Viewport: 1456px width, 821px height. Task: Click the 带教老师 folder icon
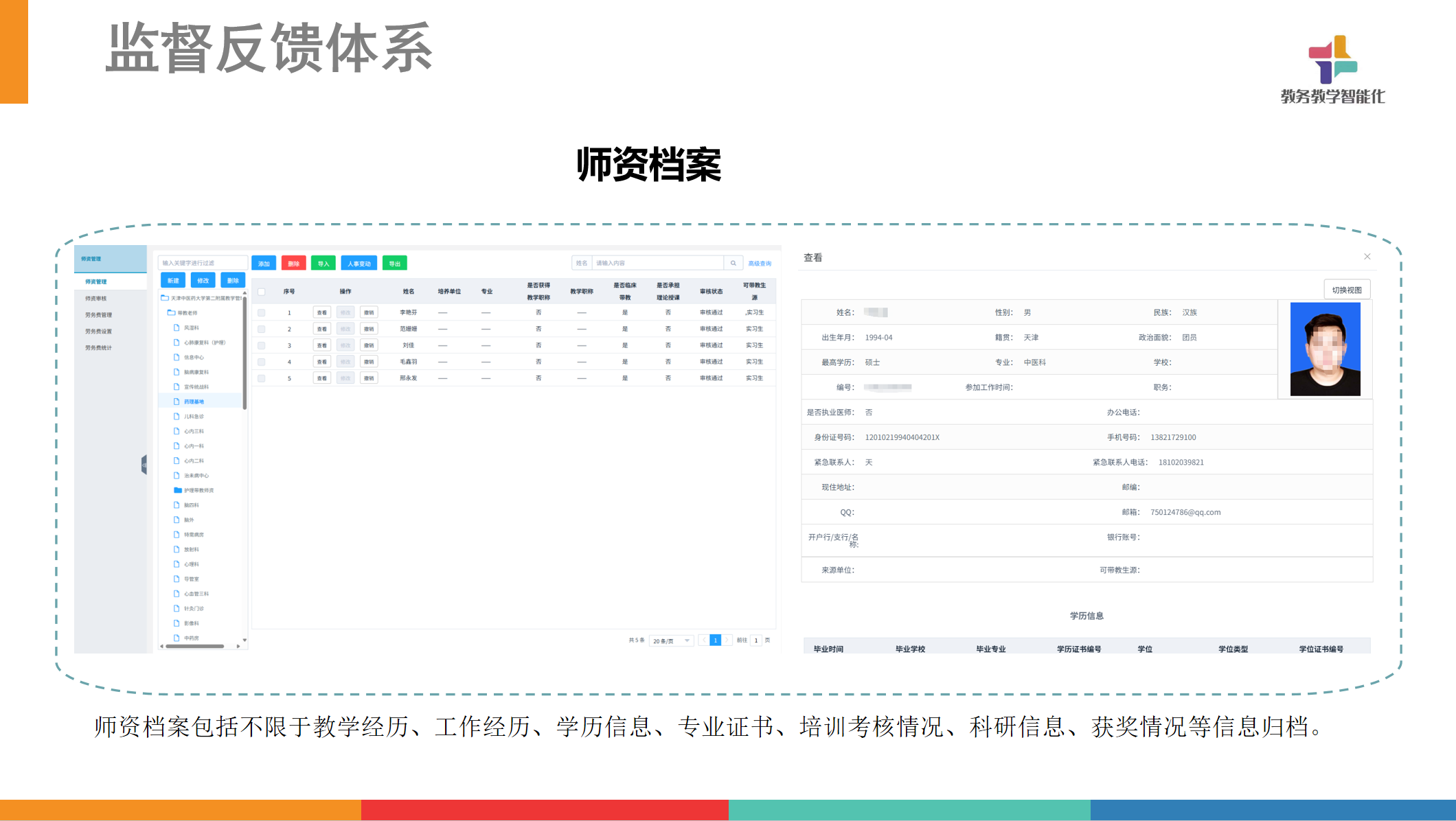[x=171, y=312]
